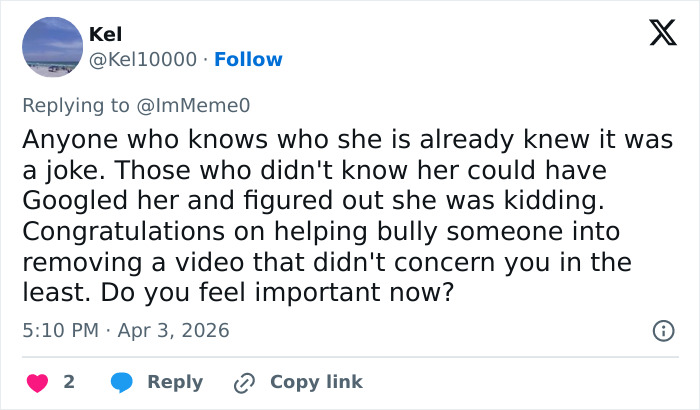700x410 pixels.
Task: Click the blue reply speech bubble icon
Action: coord(123,382)
